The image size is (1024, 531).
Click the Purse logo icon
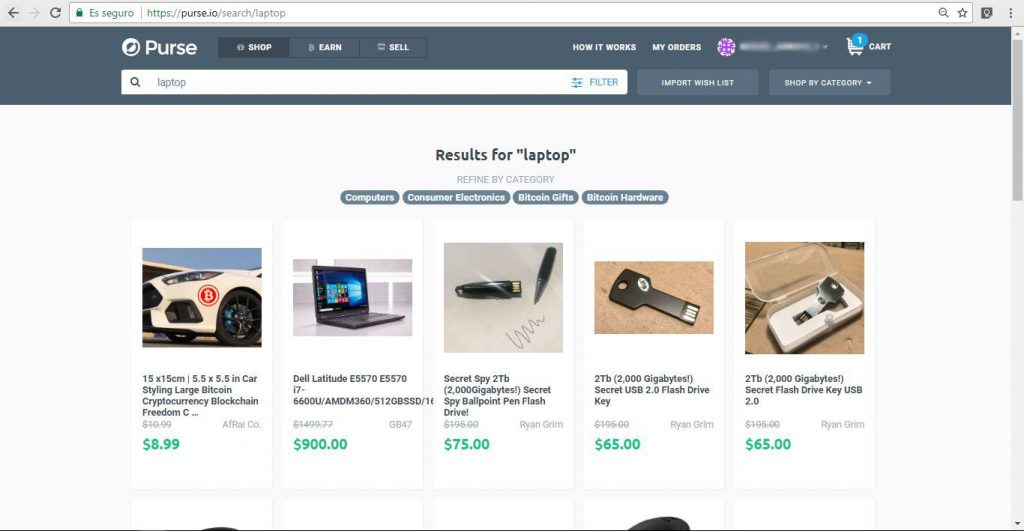(131, 47)
